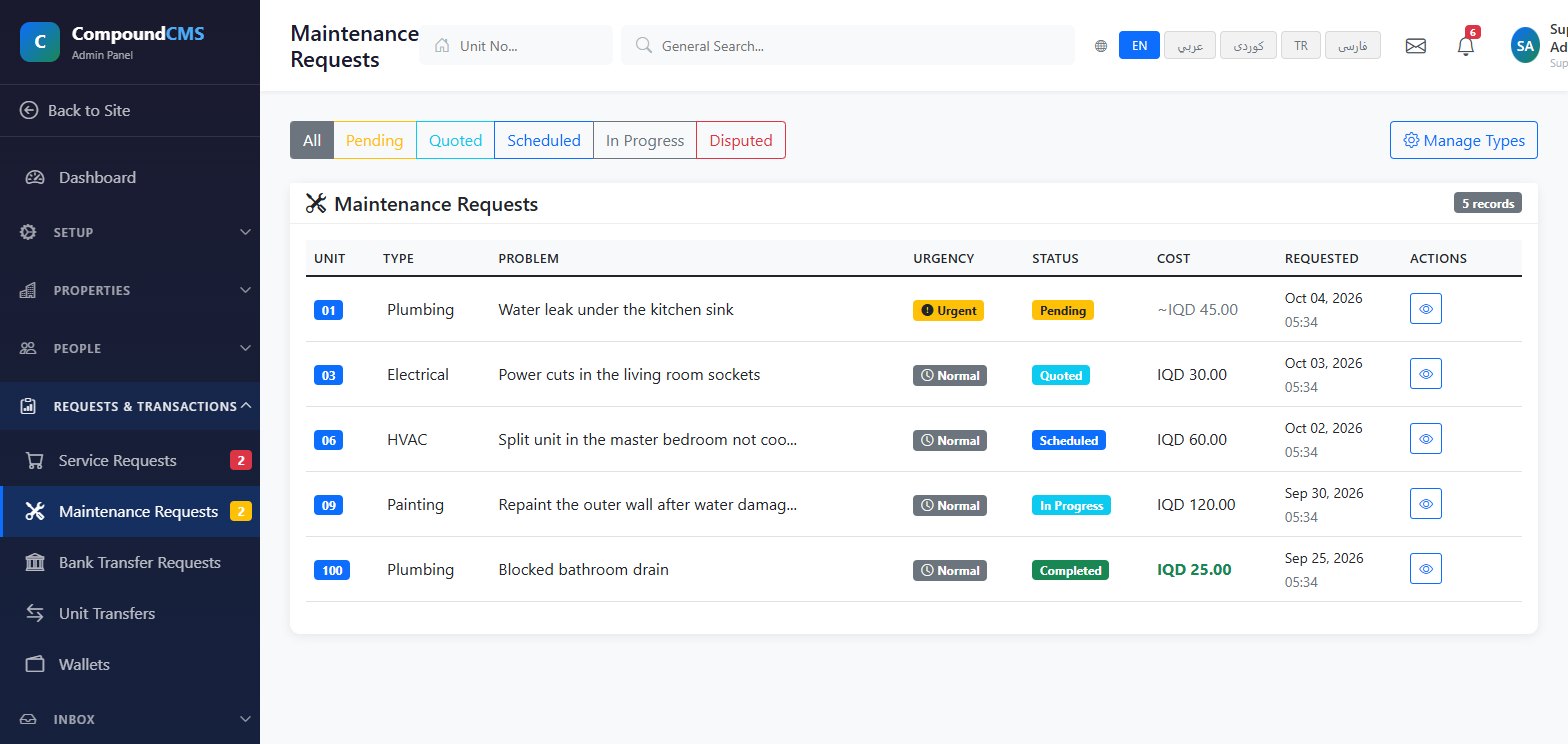Focus the General Search field

(x=848, y=45)
